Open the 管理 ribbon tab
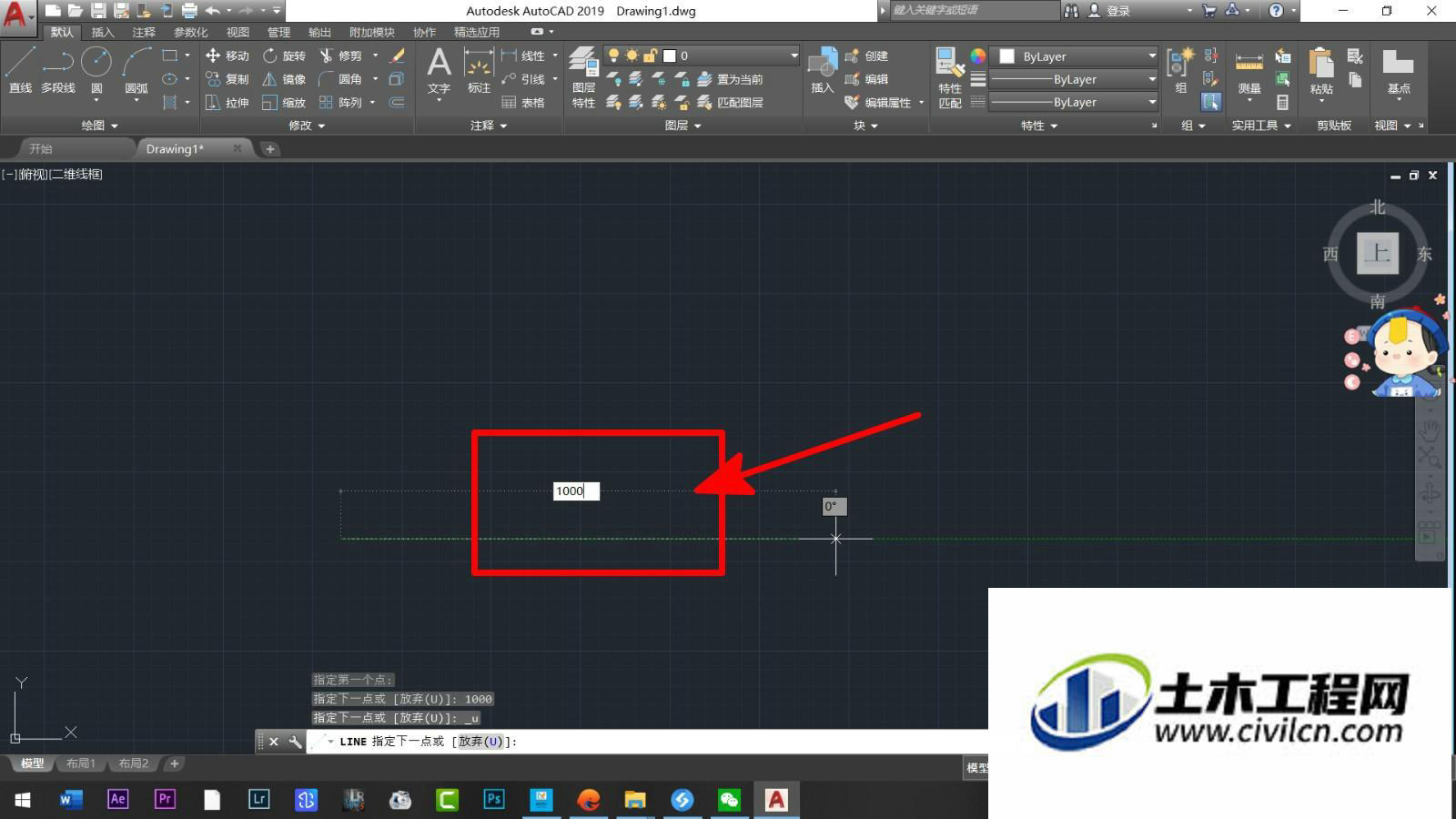 [x=278, y=32]
